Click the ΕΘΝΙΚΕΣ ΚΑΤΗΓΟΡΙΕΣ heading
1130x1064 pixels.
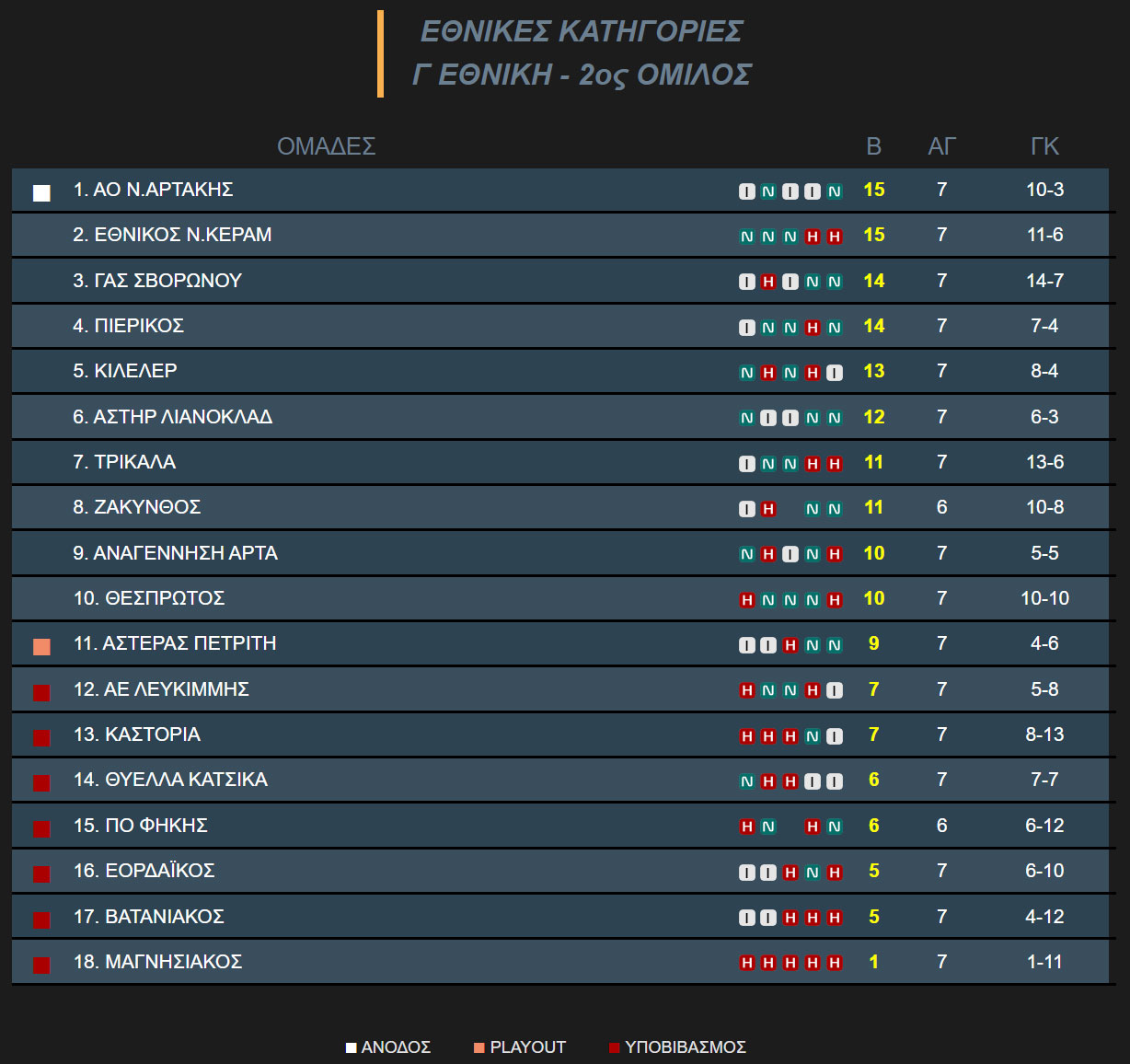[582, 31]
